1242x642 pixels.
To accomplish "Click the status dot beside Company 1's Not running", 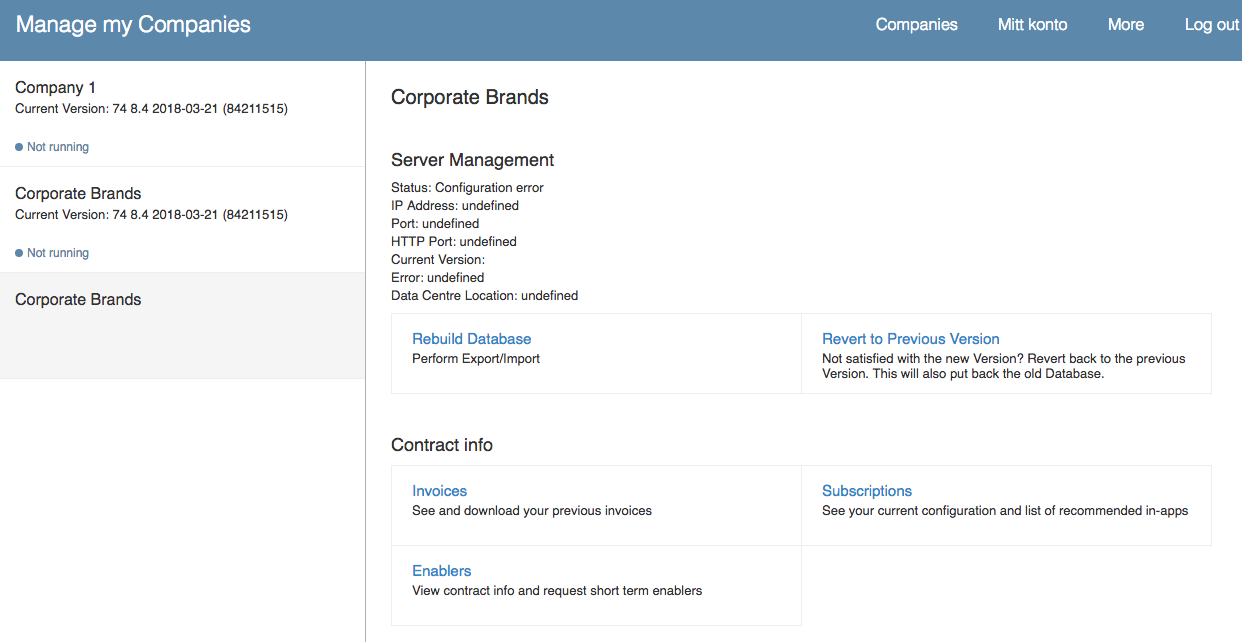I will pos(19,147).
